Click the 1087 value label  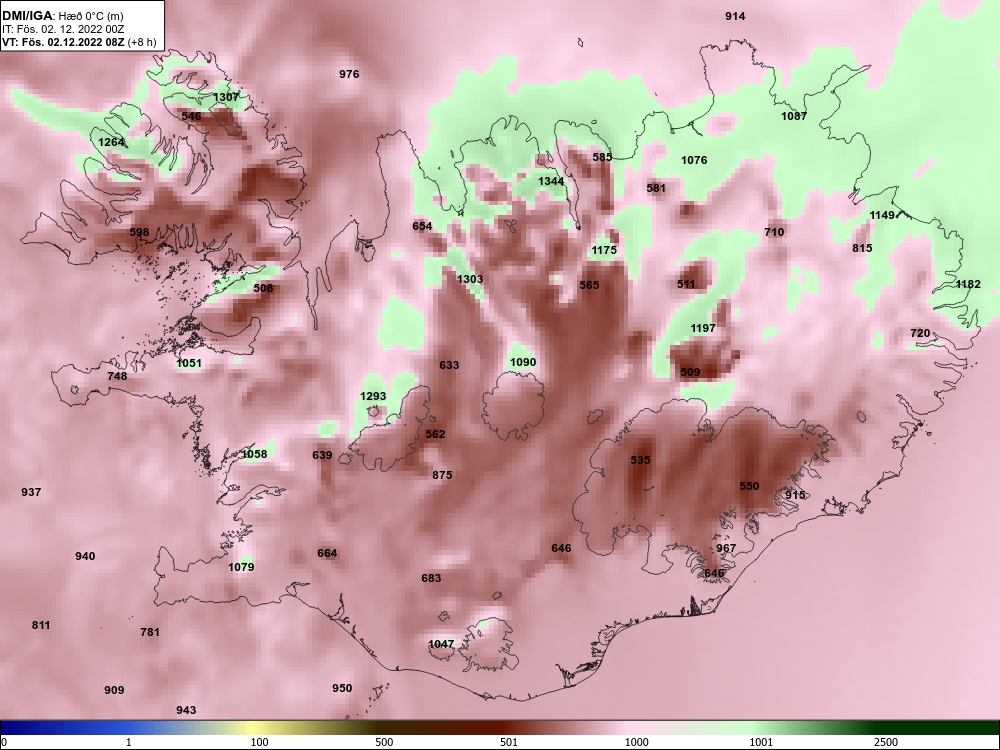pos(794,115)
